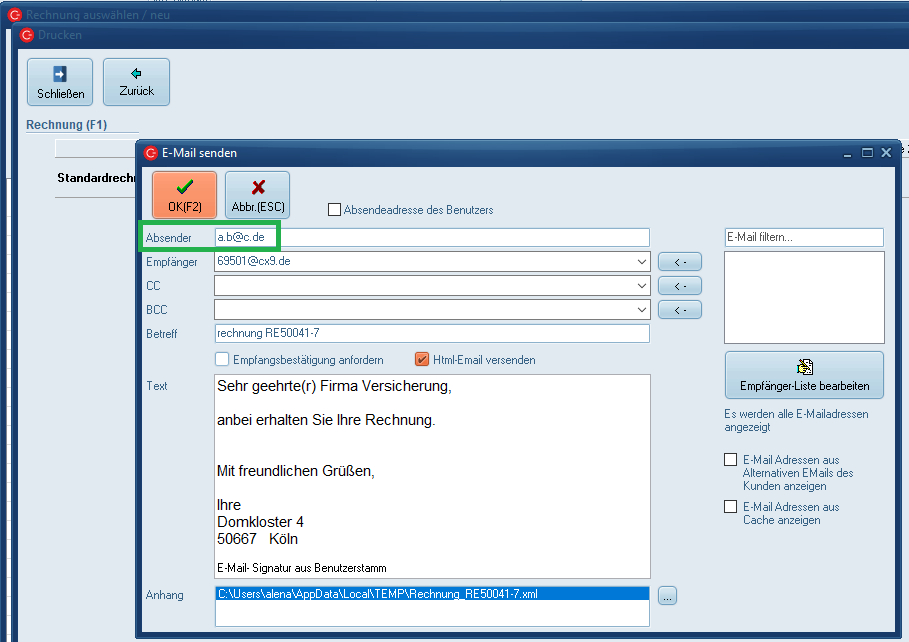The image size is (909, 642).
Task: Click the arrow button next to BCC
Action: [679, 310]
